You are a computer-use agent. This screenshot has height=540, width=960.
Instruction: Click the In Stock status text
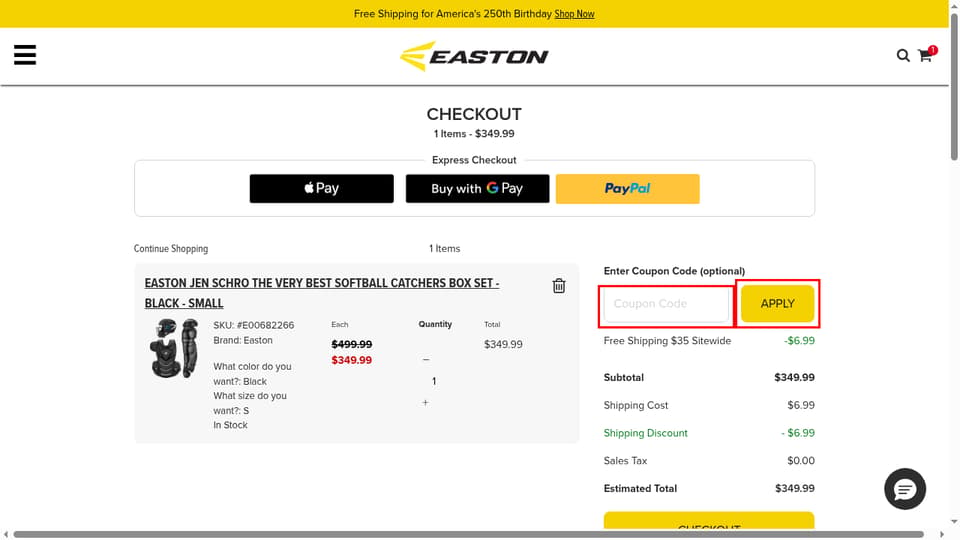click(x=230, y=425)
